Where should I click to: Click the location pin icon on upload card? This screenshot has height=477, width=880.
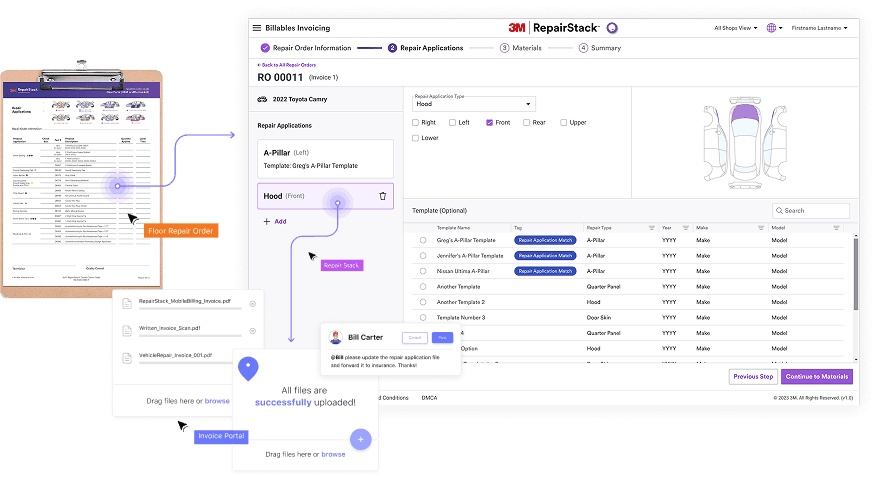tap(248, 369)
